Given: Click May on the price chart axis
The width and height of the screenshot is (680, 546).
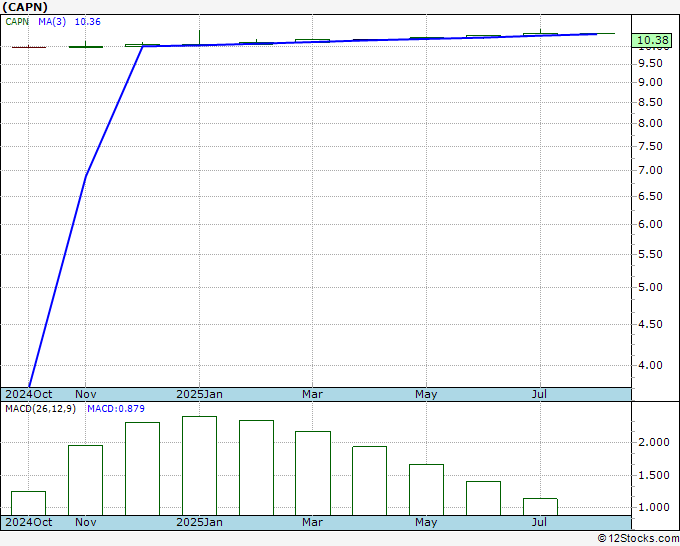Looking at the screenshot, I should click(426, 394).
